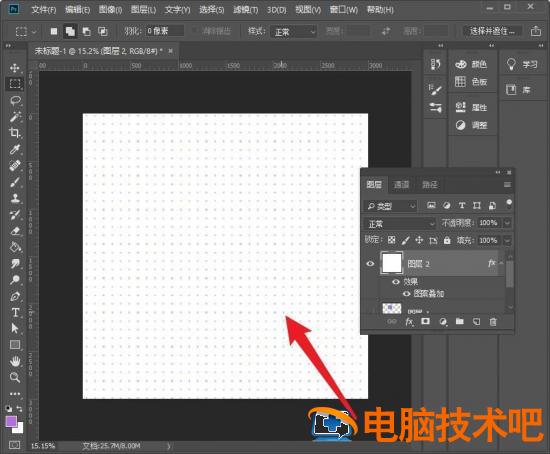
Task: Toggle visibility of 效果 effects
Action: [x=396, y=282]
